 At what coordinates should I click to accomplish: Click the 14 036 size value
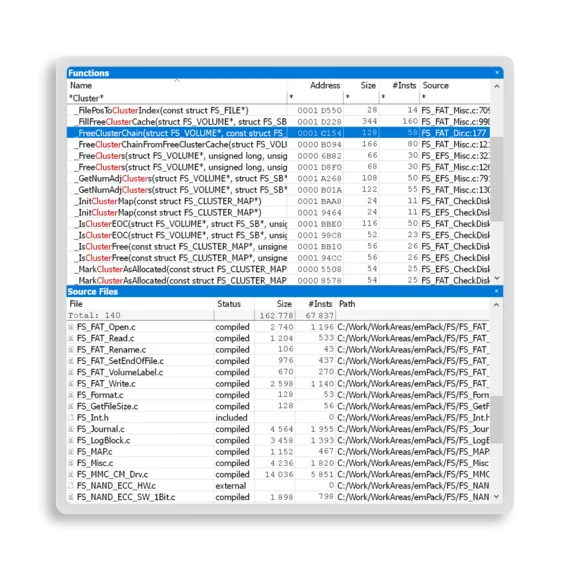[279, 474]
